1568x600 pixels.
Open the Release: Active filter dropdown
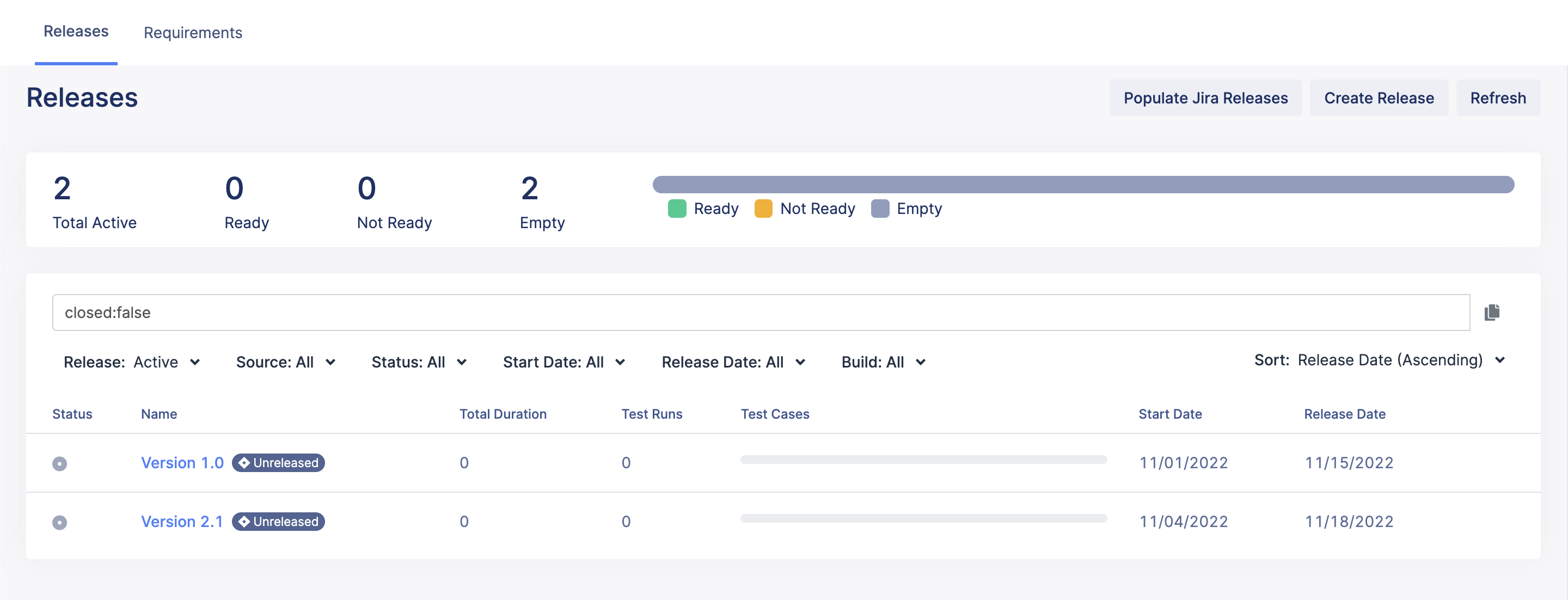pos(132,362)
